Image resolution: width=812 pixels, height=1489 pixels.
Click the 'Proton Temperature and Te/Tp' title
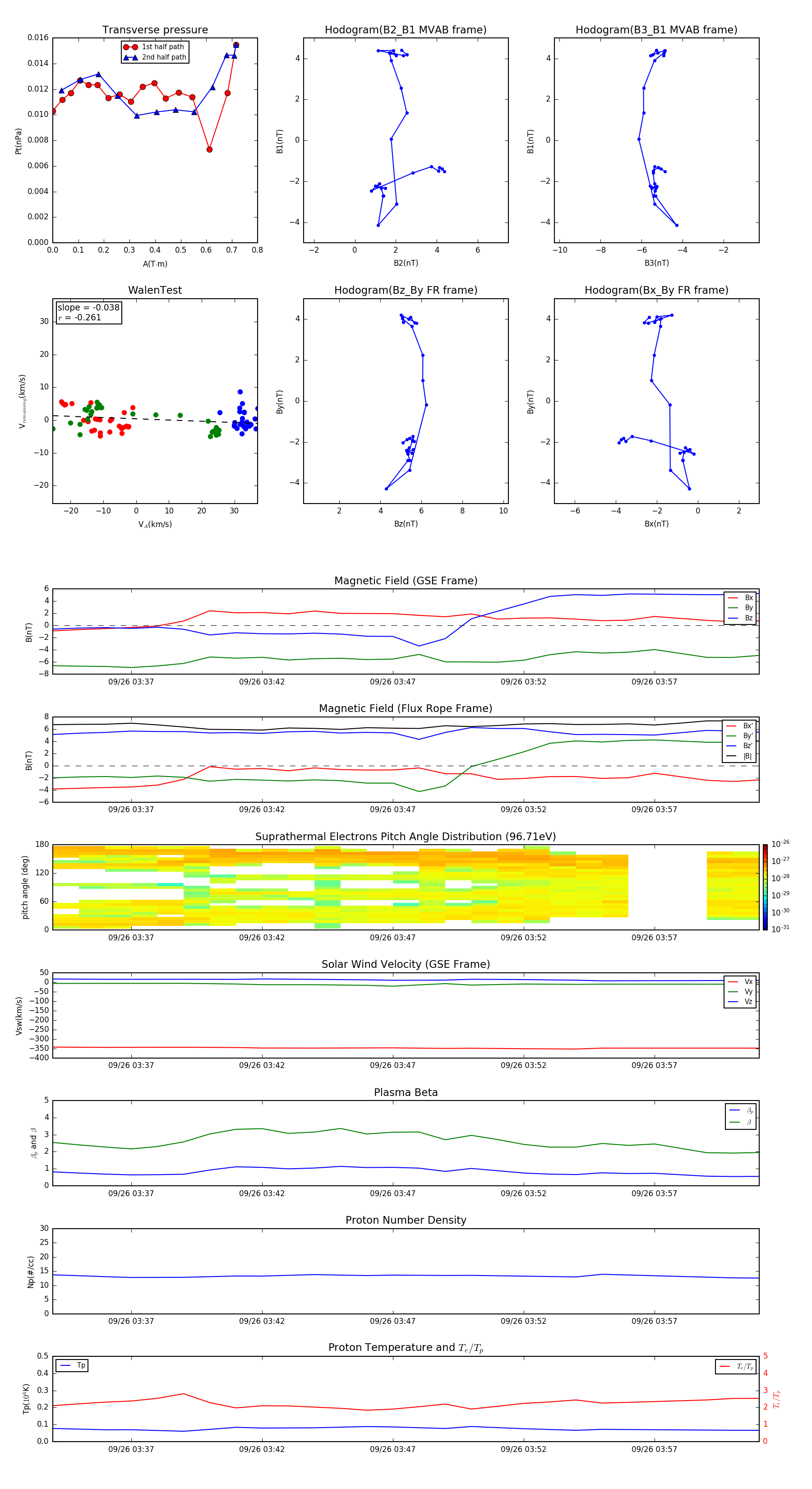click(x=406, y=1347)
